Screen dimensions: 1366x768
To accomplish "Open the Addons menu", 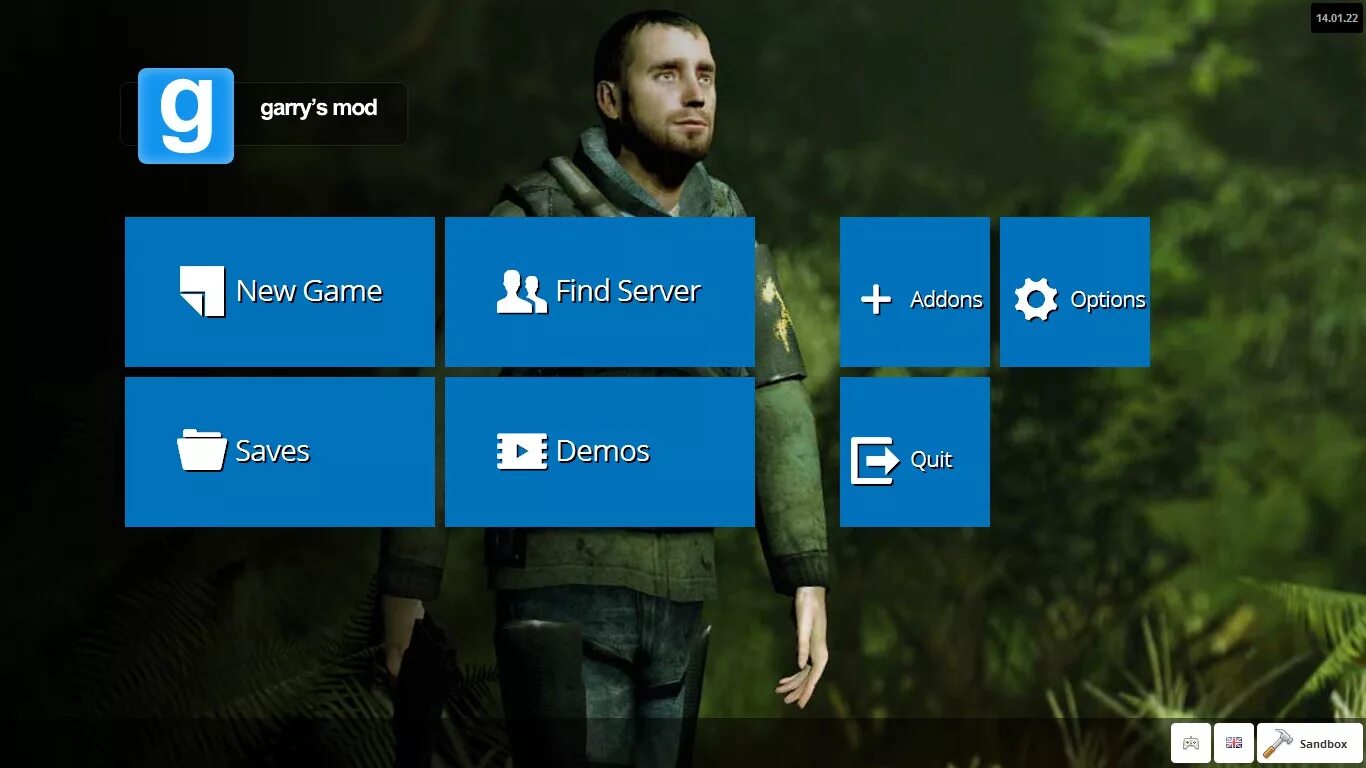I will pyautogui.click(x=914, y=291).
